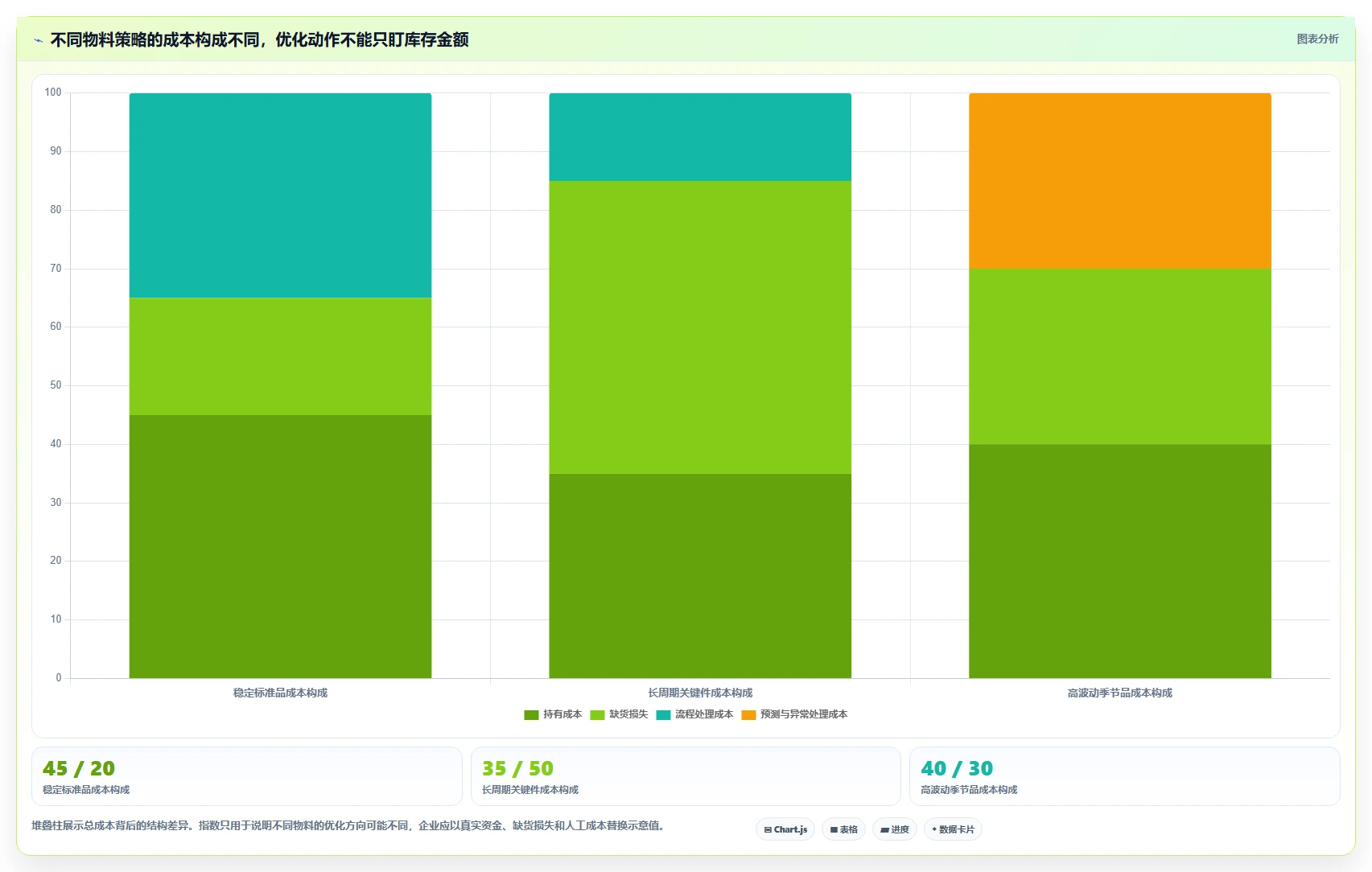
Task: Click teal segment of 长周期关键件 bar
Action: point(700,137)
